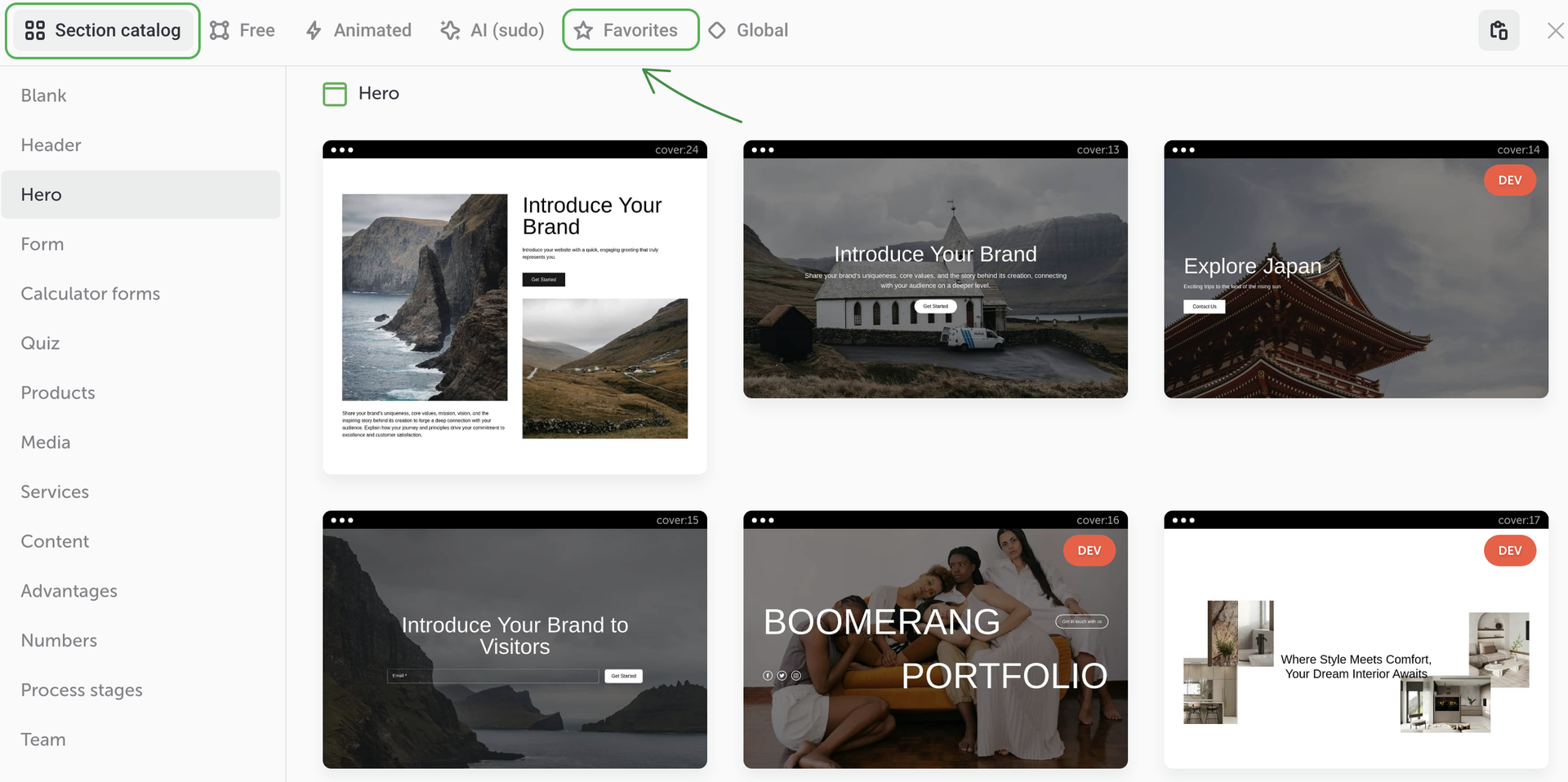The image size is (1568, 782).
Task: Click the Hero section heading icon
Action: (x=335, y=94)
